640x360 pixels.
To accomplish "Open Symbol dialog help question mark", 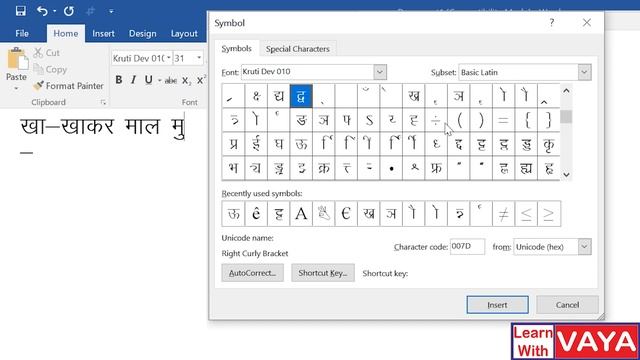I will 551,22.
